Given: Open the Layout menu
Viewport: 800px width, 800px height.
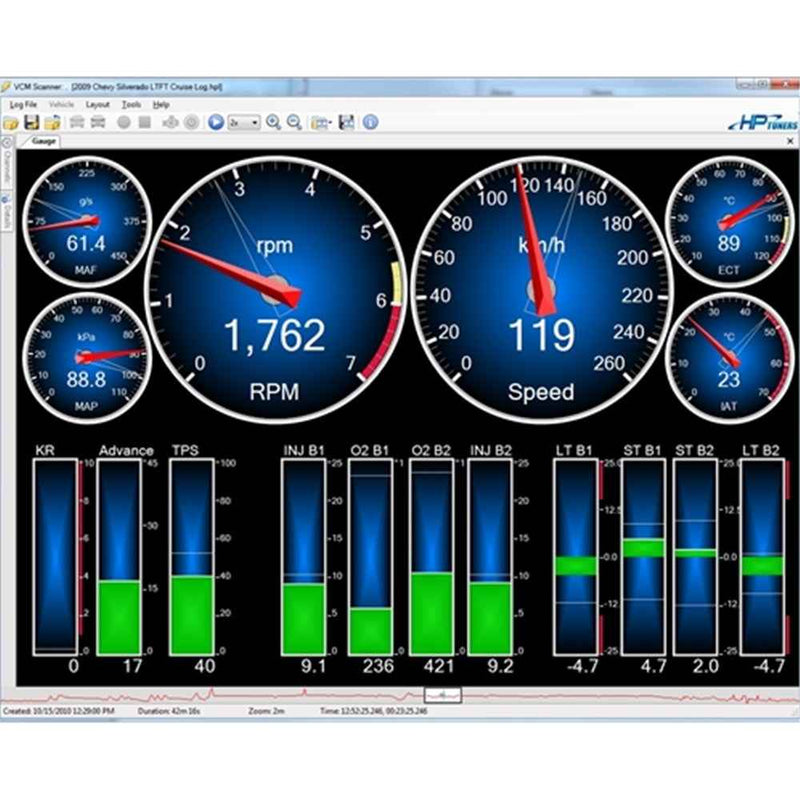Looking at the screenshot, I should tap(98, 105).
